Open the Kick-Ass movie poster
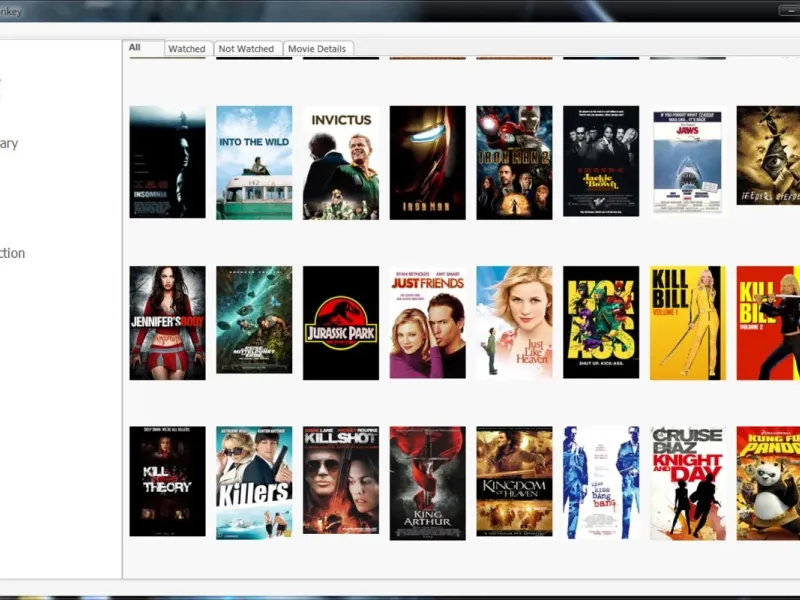The image size is (800, 600). pos(601,323)
